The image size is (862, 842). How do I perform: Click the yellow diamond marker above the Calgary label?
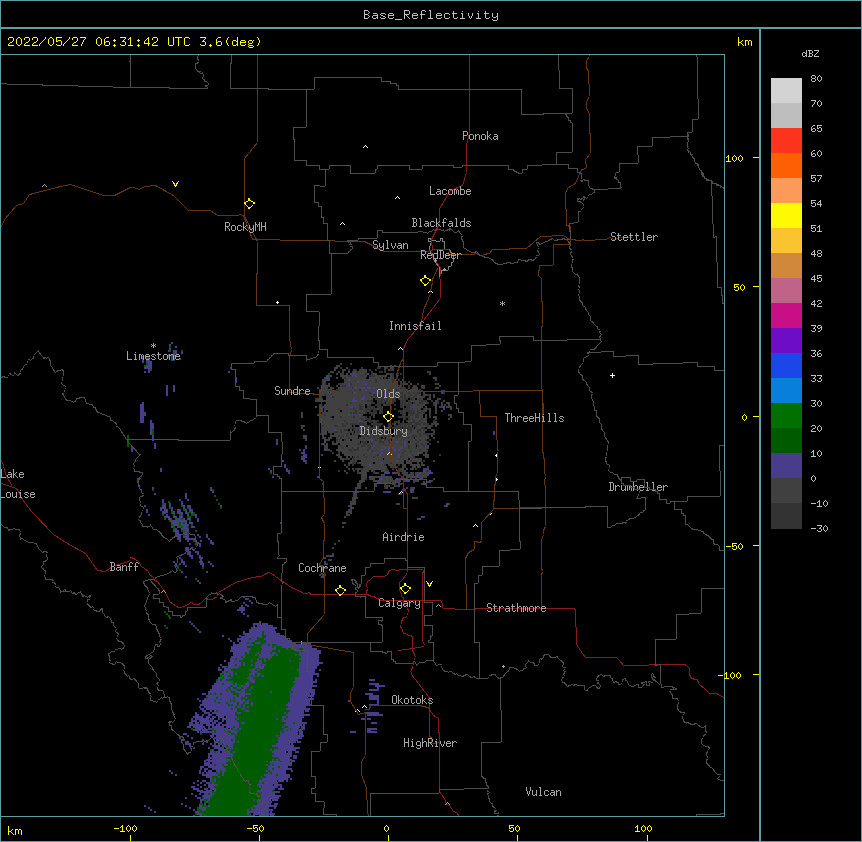click(x=405, y=589)
